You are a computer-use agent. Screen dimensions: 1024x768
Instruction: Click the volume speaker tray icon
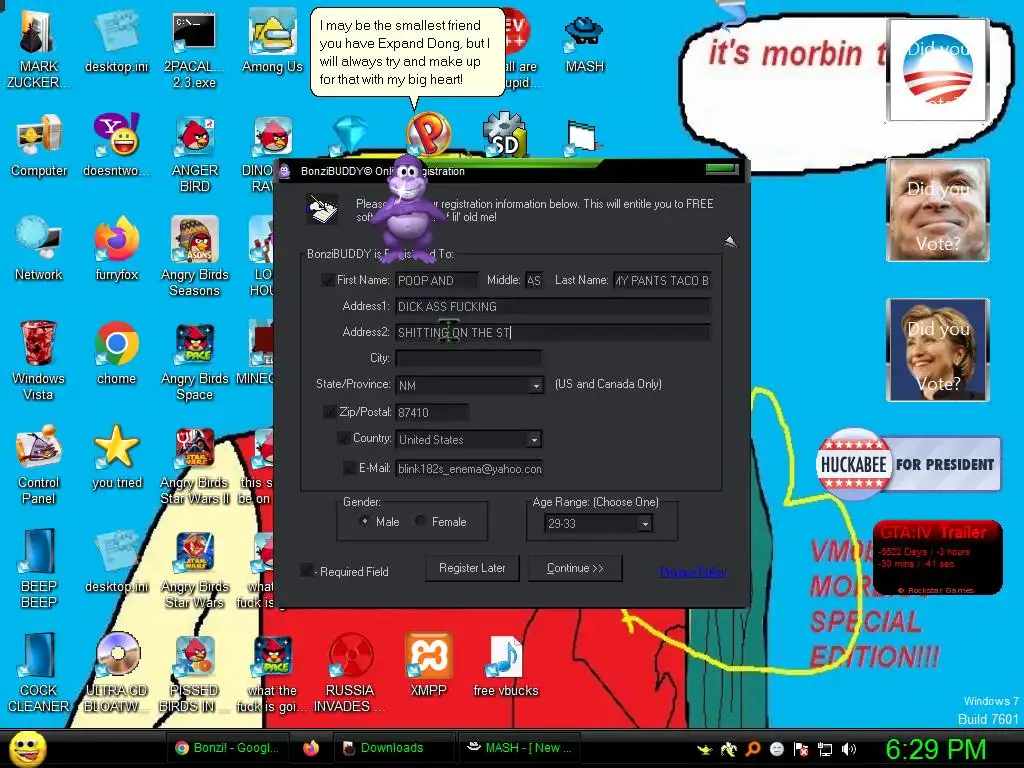pyautogui.click(x=849, y=749)
